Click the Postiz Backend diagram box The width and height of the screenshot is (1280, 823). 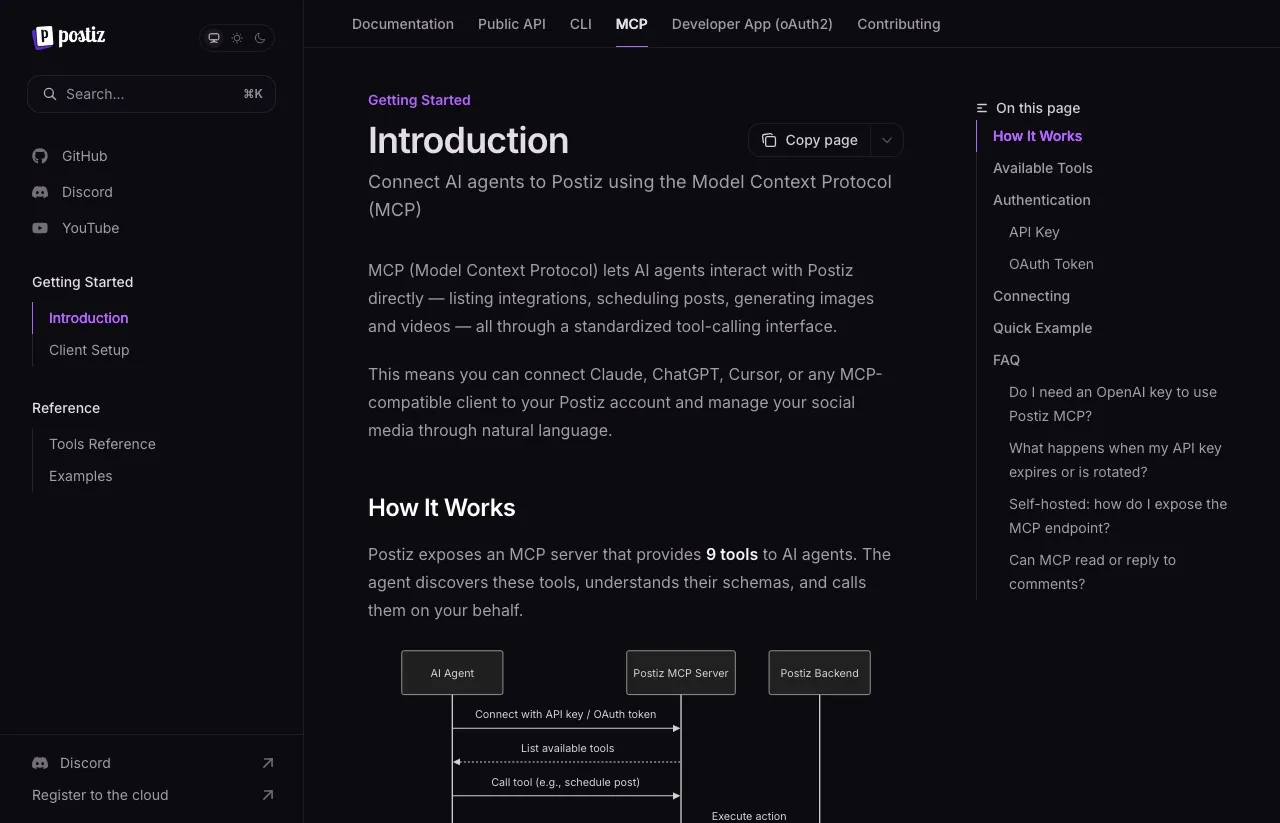[x=820, y=673]
